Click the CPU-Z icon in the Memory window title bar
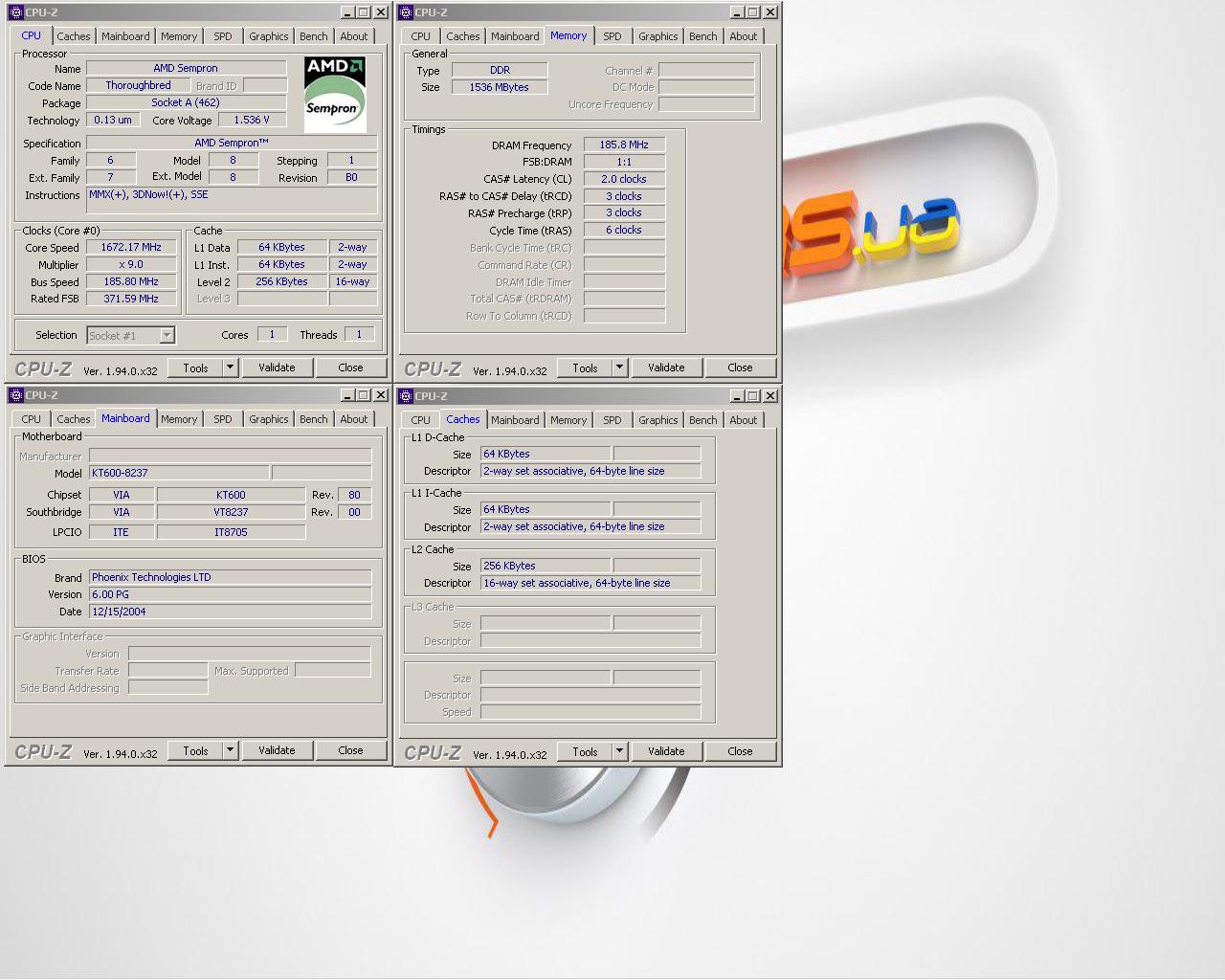This screenshot has width=1225, height=980. coord(405,12)
